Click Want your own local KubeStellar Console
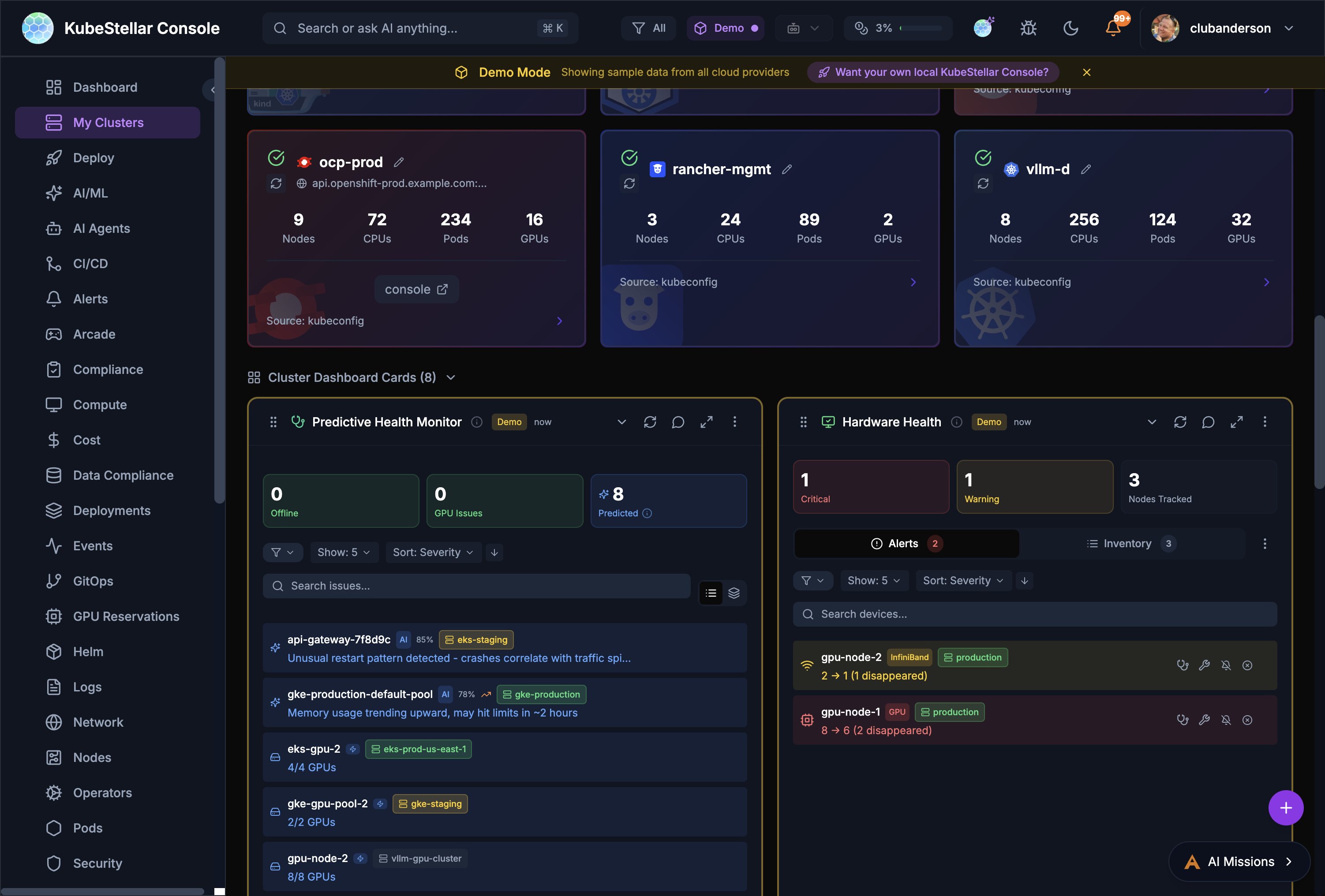Viewport: 1325px width, 896px height. (933, 72)
